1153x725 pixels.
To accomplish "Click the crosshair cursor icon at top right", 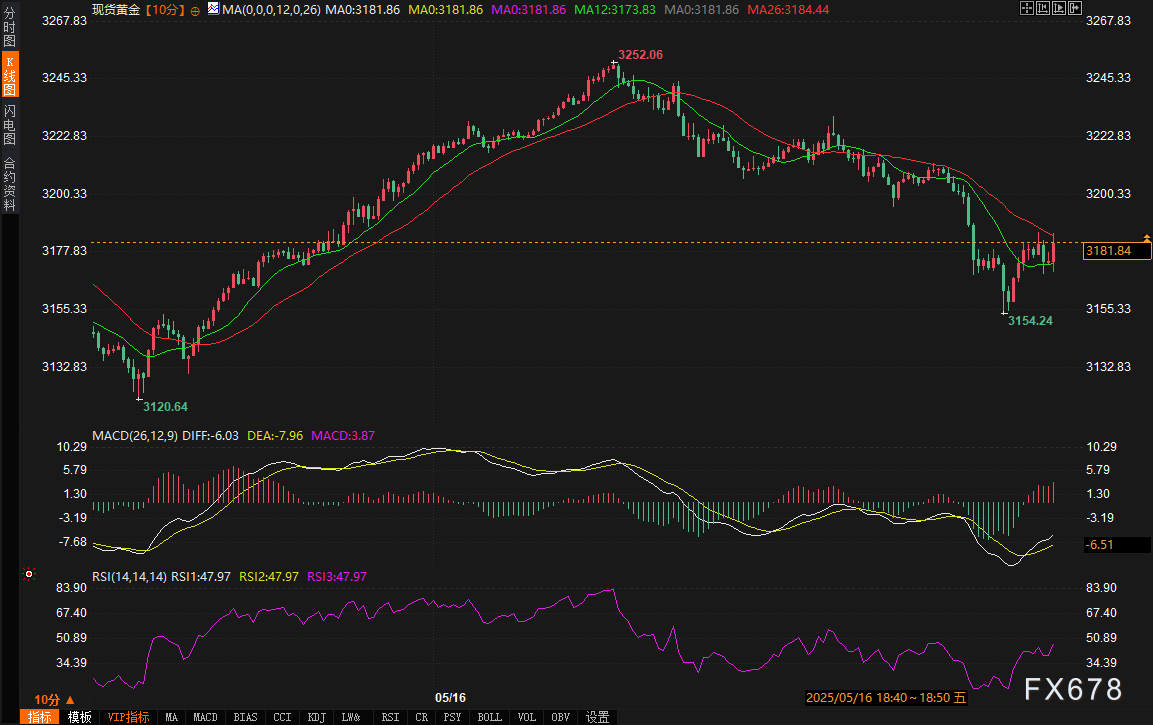I will [x=1026, y=8].
